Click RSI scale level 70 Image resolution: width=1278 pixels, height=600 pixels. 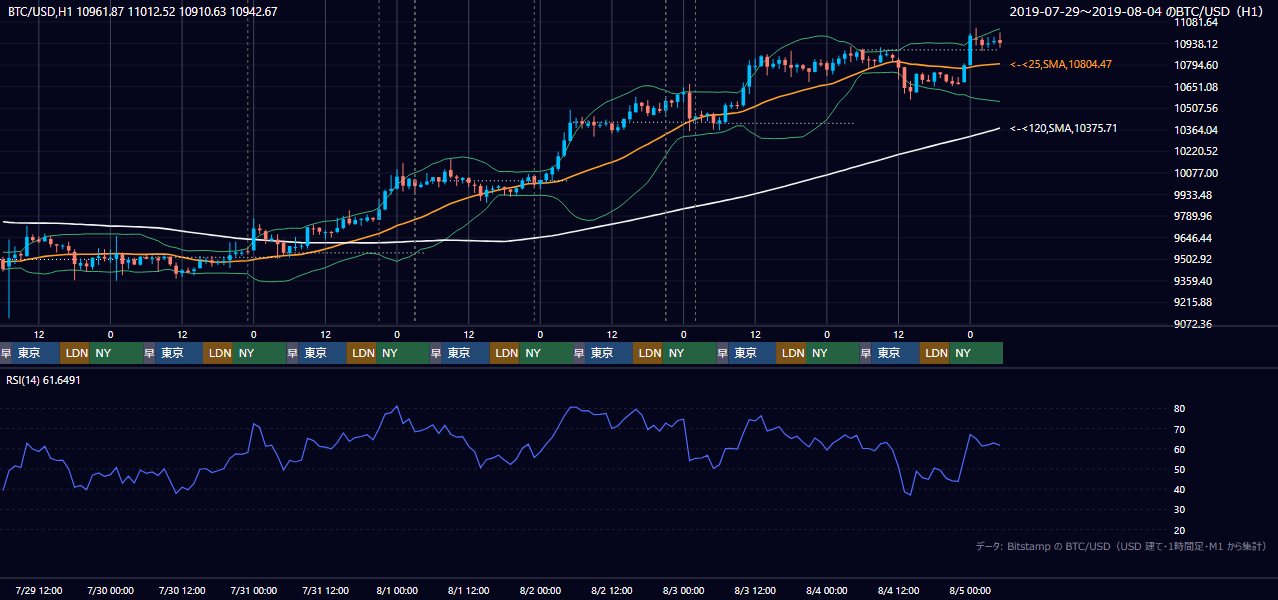click(1179, 429)
